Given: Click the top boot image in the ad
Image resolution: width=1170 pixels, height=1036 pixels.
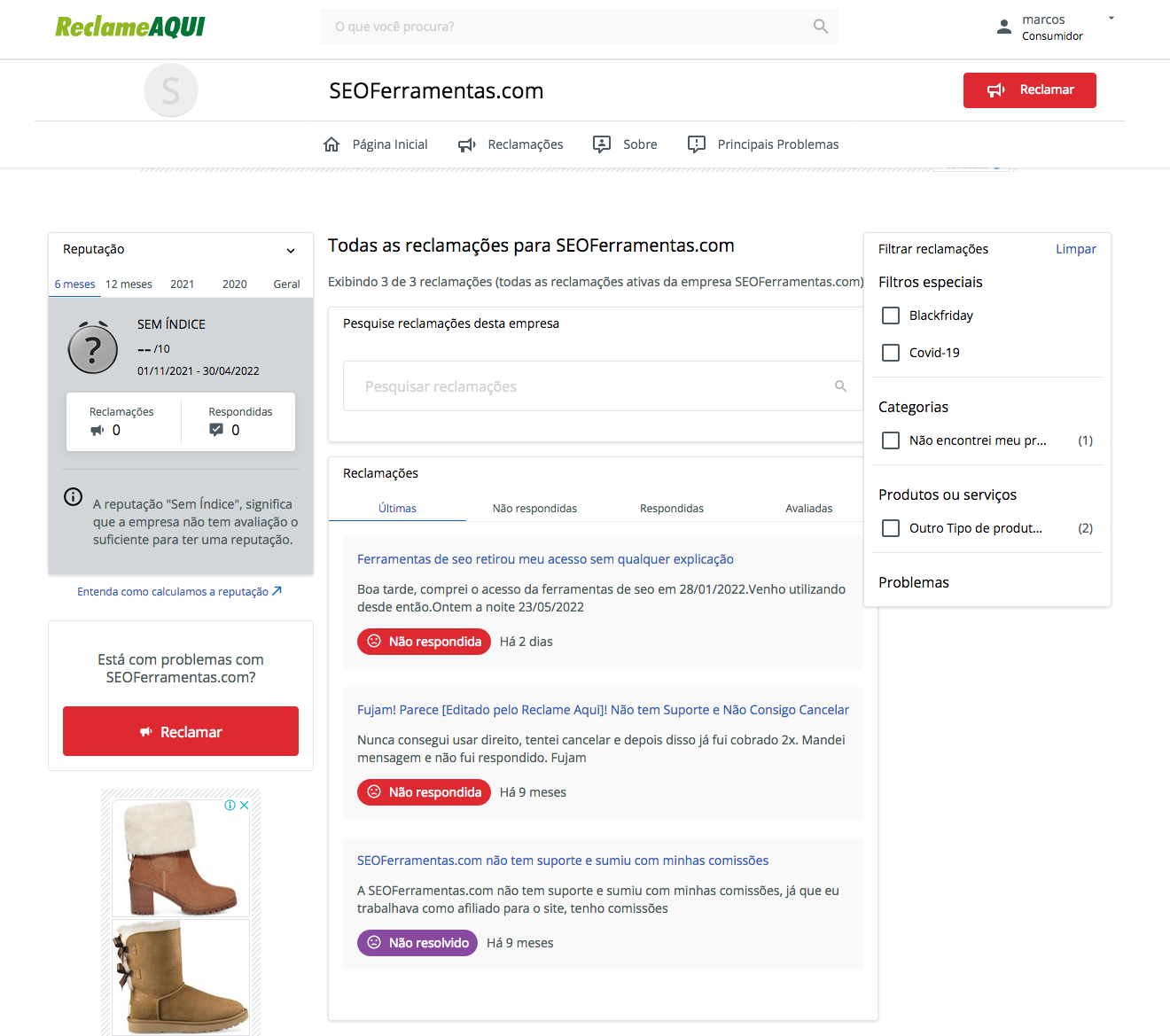Looking at the screenshot, I should click(x=181, y=858).
